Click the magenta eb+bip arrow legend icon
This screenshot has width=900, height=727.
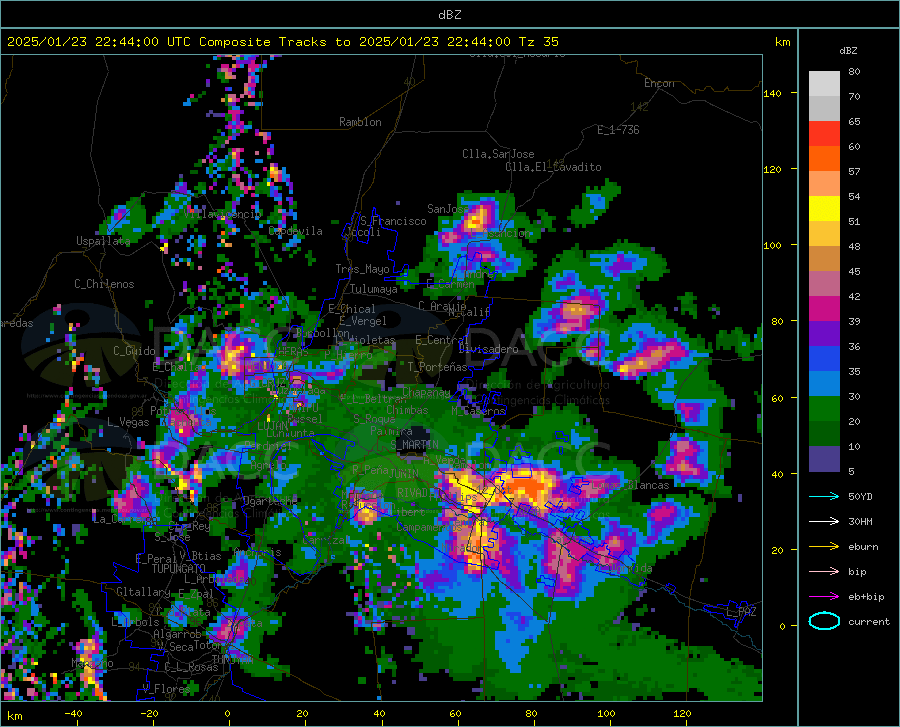(x=824, y=597)
